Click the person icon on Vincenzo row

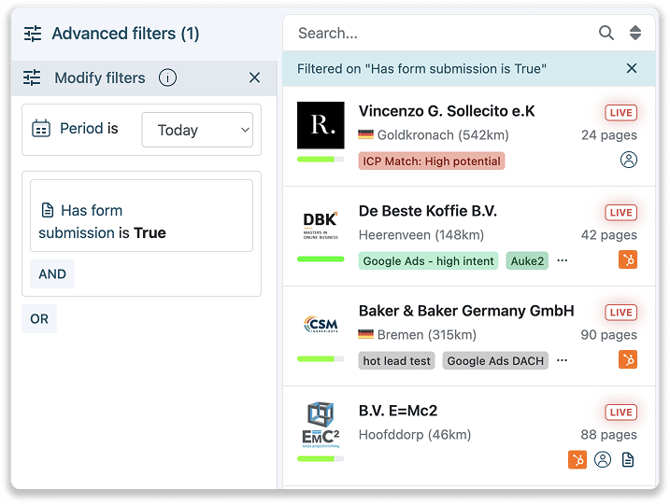pos(628,160)
